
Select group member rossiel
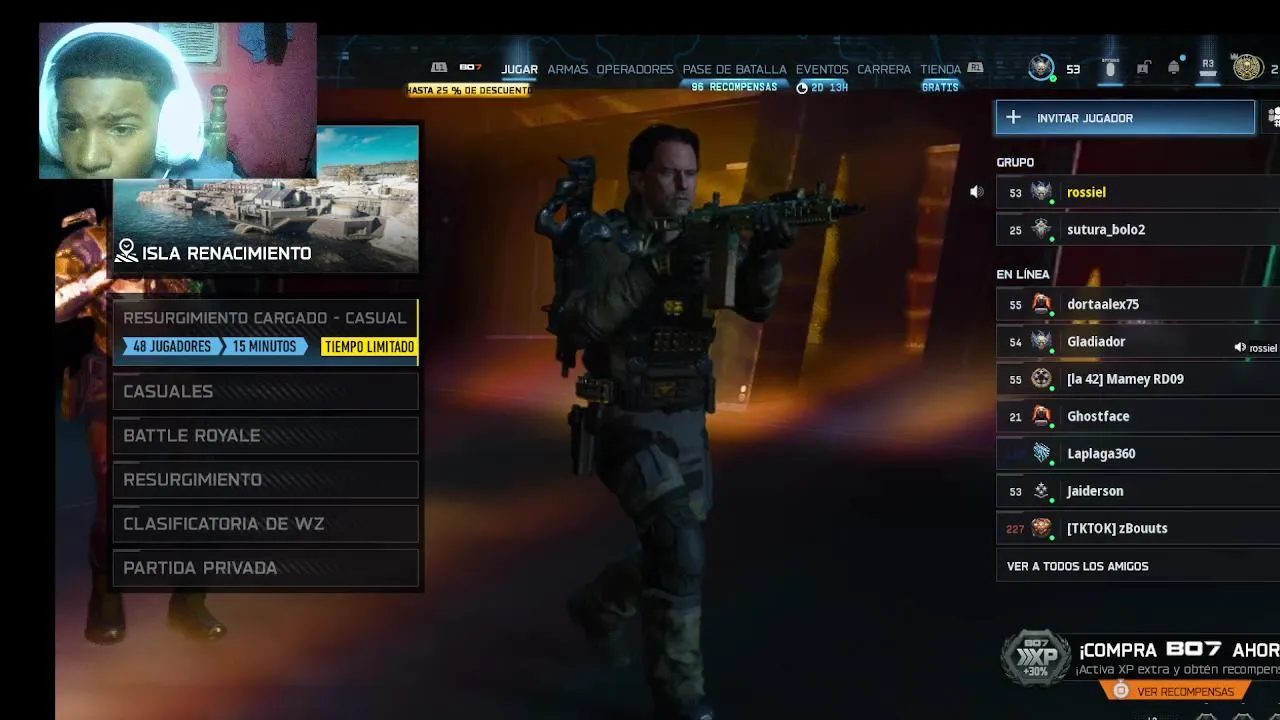(x=1138, y=192)
